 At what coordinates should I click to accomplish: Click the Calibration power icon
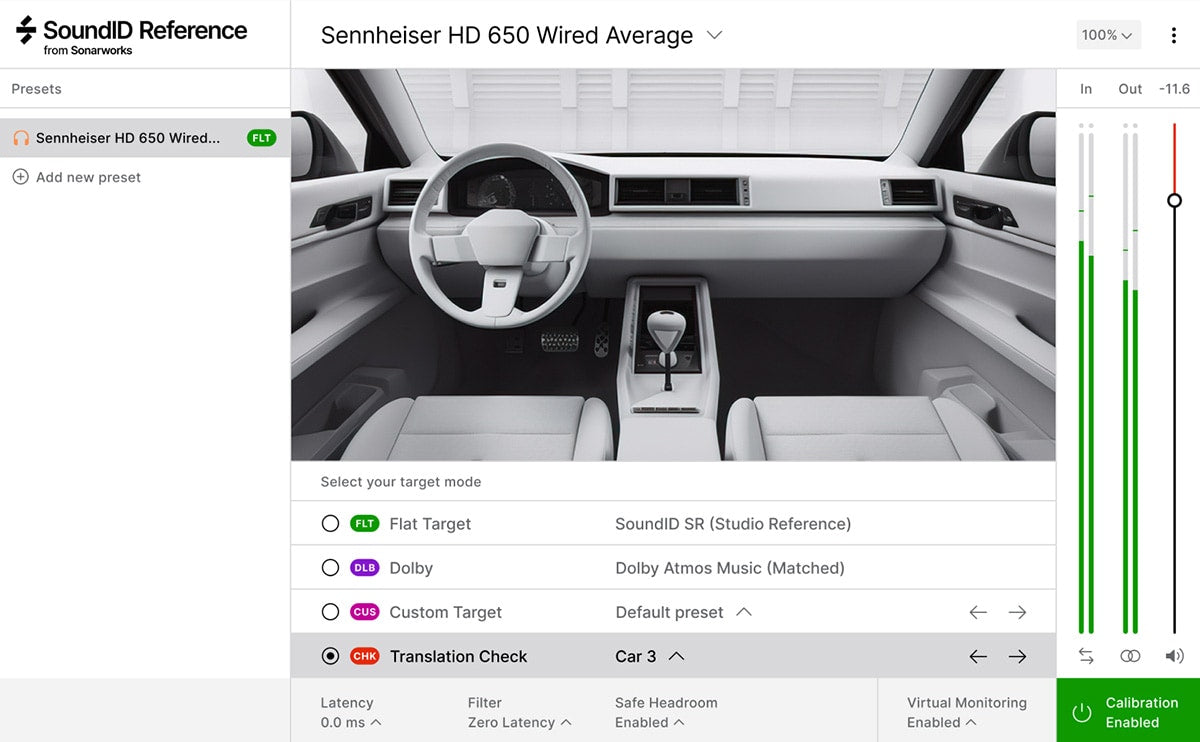[1081, 712]
